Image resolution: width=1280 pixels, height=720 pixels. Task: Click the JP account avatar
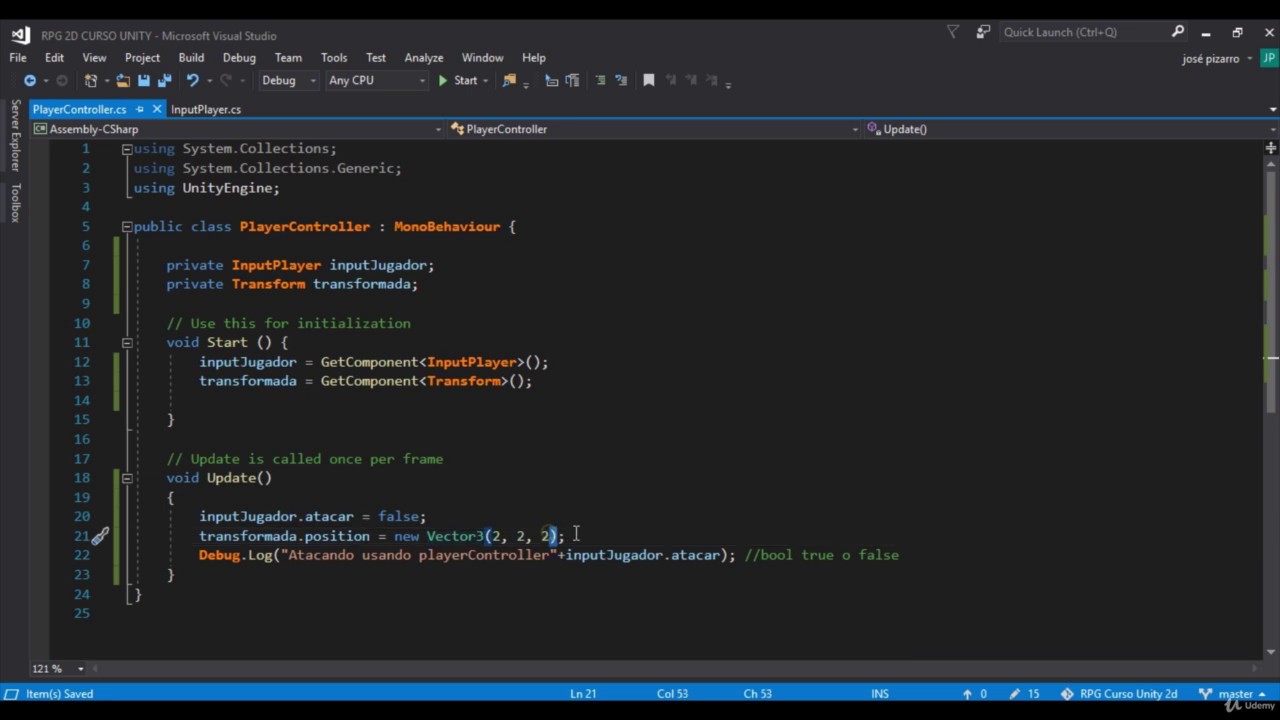[1268, 58]
